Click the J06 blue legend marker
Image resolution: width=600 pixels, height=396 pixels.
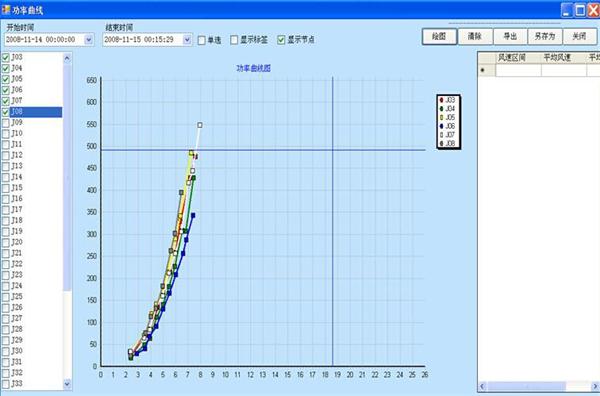click(x=441, y=126)
